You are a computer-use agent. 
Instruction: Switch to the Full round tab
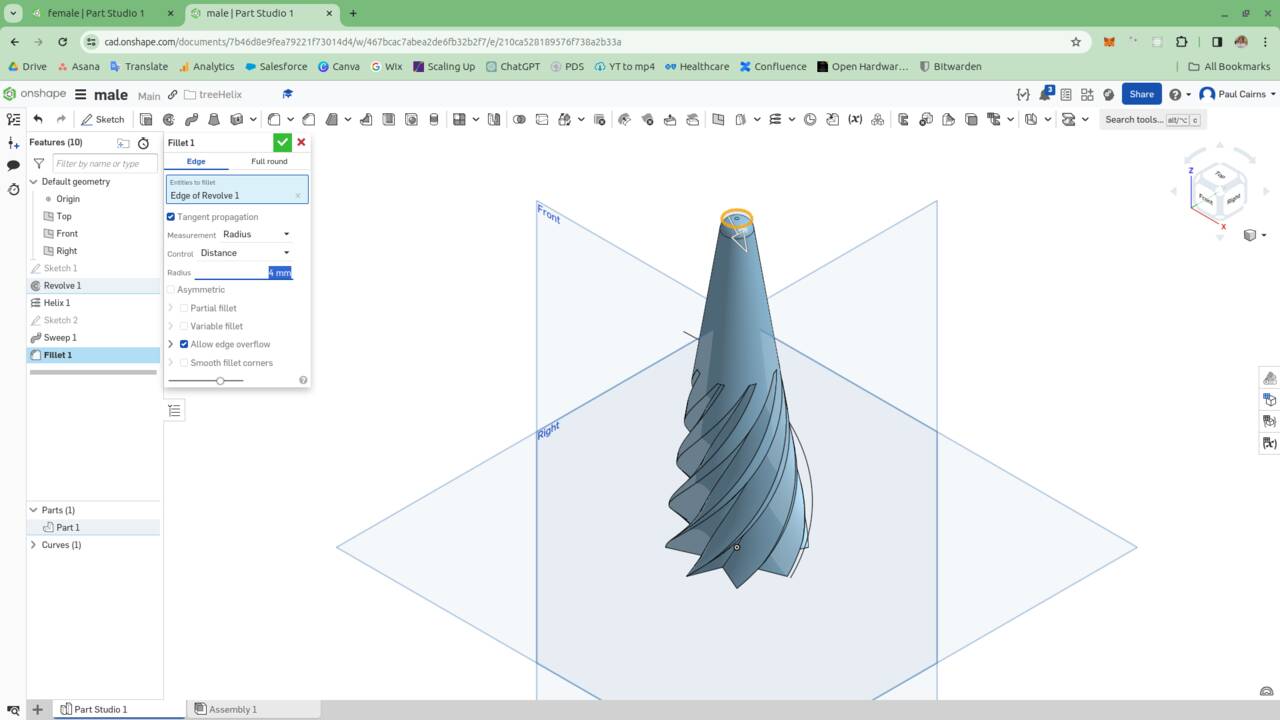tap(269, 161)
